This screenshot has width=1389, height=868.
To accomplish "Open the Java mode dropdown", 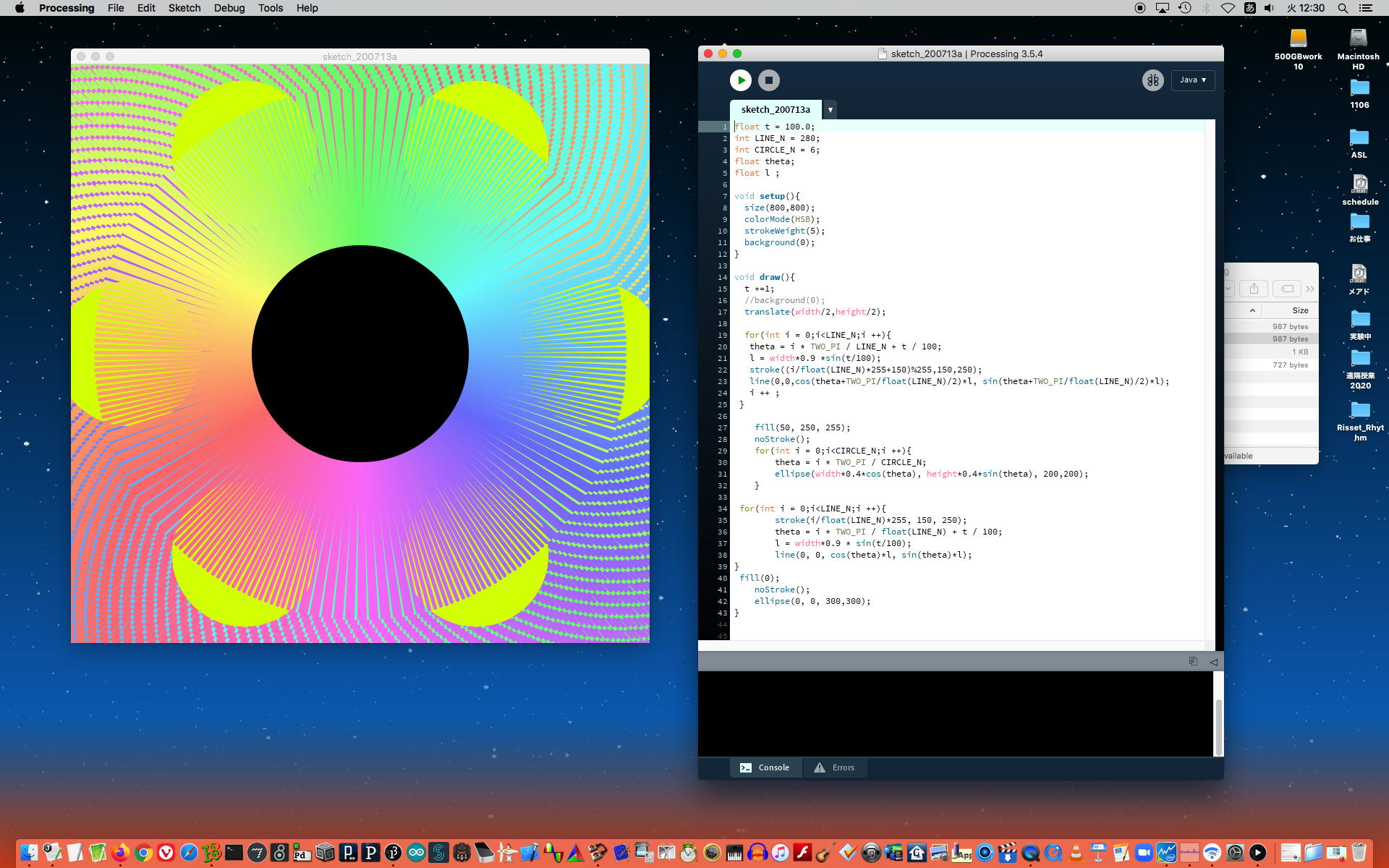I will point(1192,80).
